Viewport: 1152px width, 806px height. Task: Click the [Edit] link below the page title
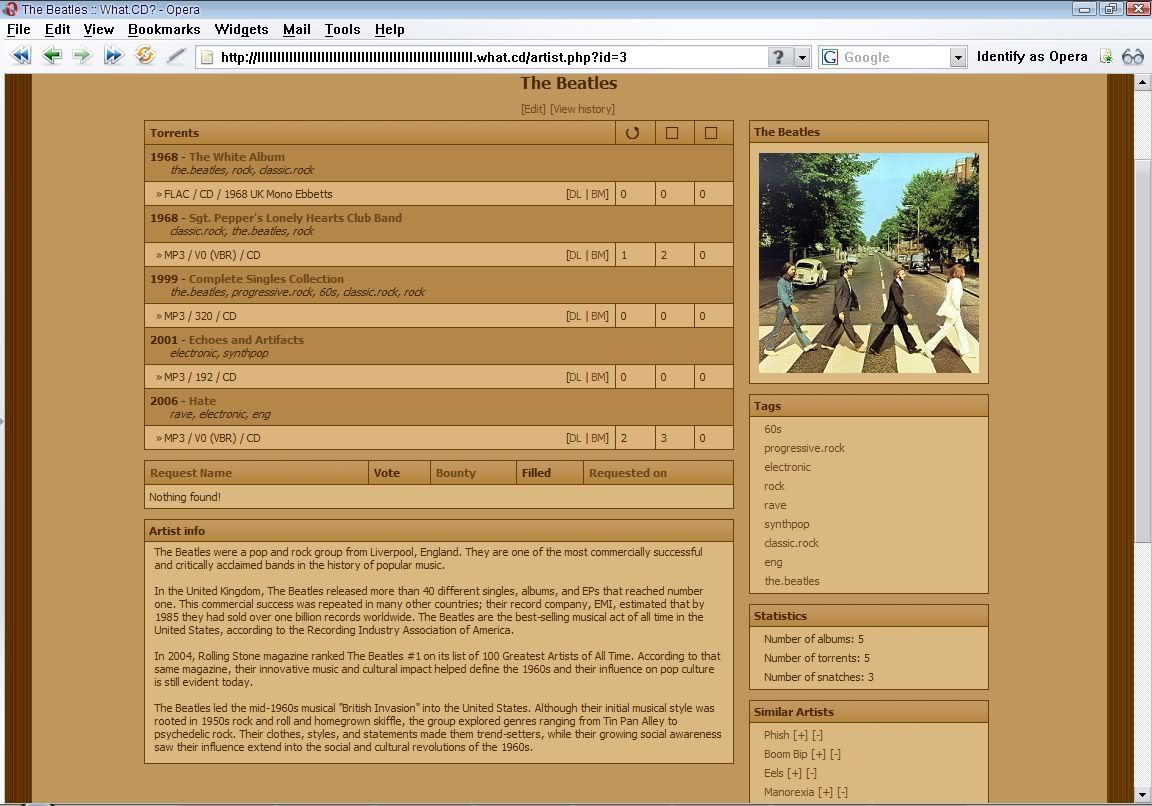tap(533, 109)
